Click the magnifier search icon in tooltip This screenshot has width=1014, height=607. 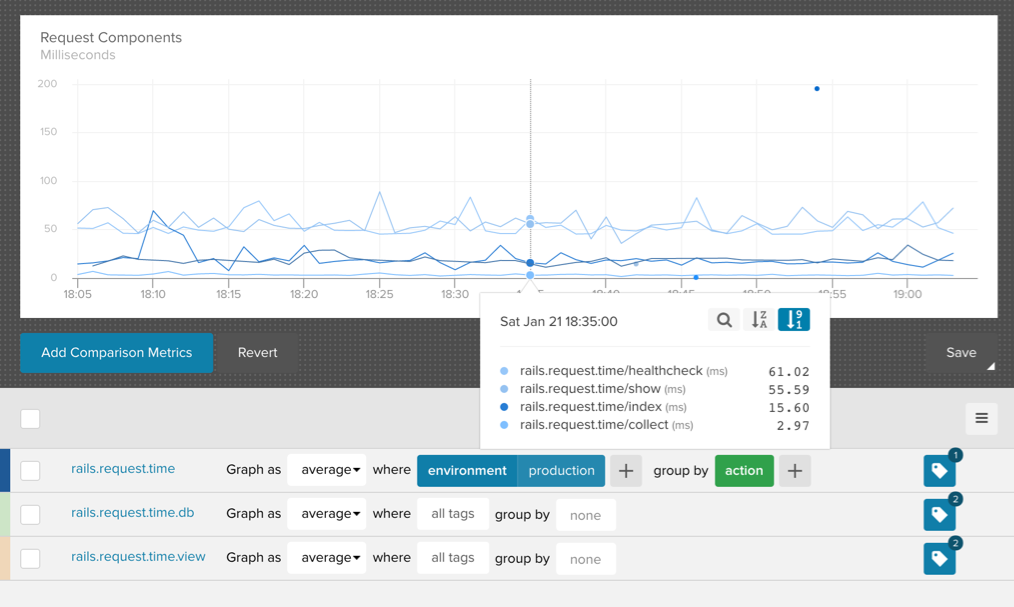click(724, 320)
